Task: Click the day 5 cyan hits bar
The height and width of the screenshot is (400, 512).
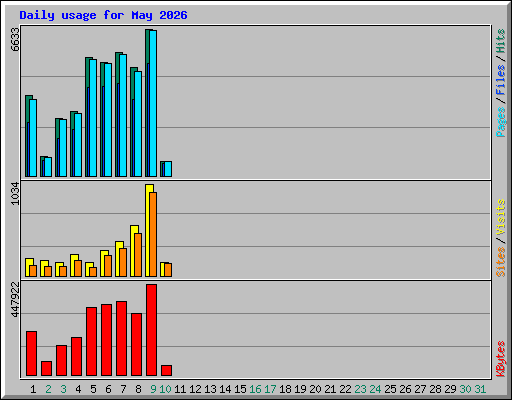Action: tap(93, 118)
